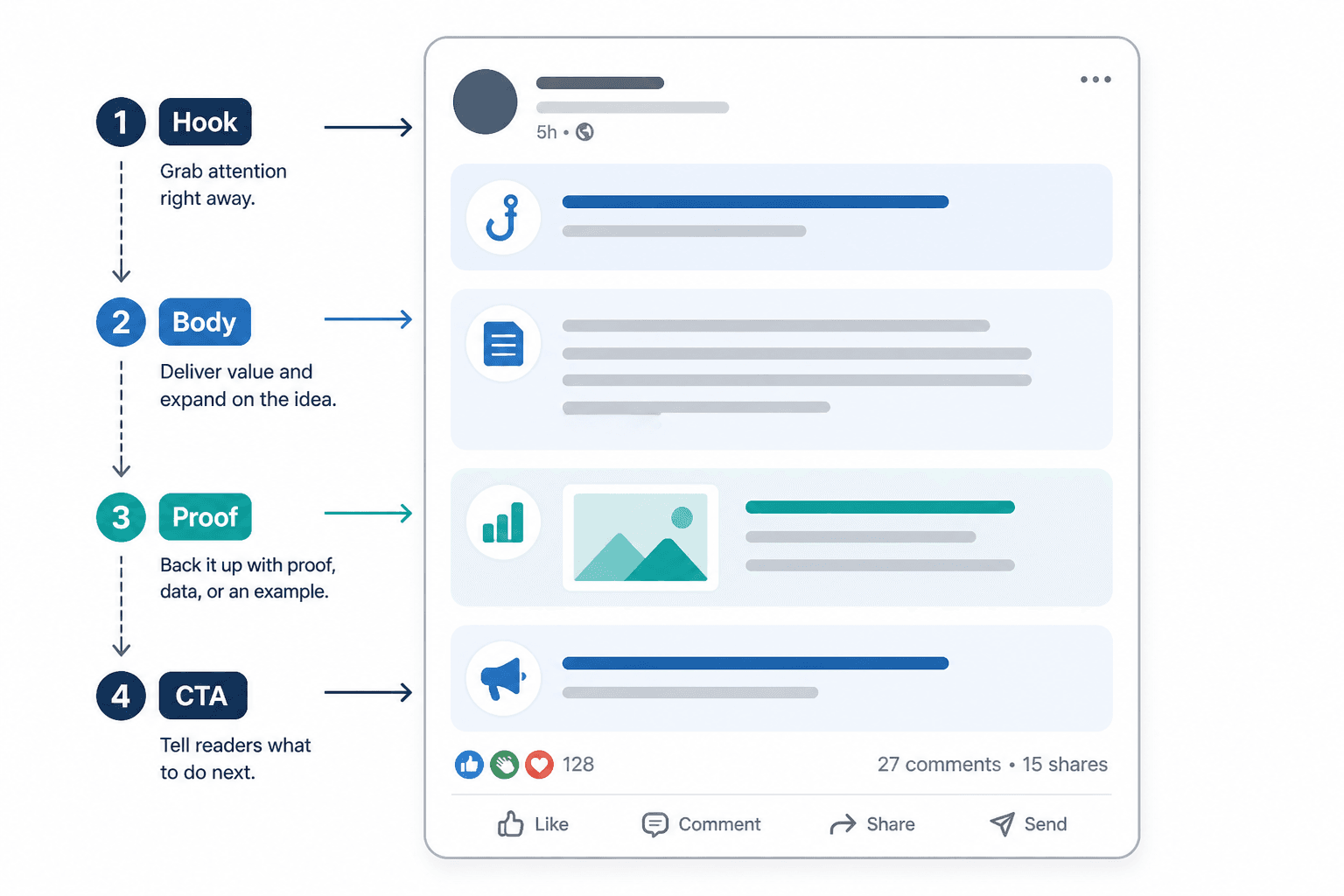Image resolution: width=1344 pixels, height=896 pixels.
Task: Select the Body label
Action: 205,322
